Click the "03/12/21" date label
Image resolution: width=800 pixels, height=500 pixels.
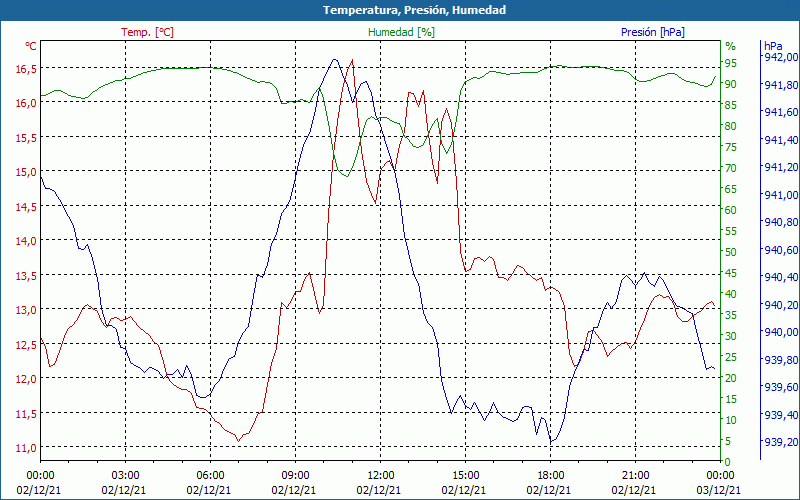pos(718,490)
